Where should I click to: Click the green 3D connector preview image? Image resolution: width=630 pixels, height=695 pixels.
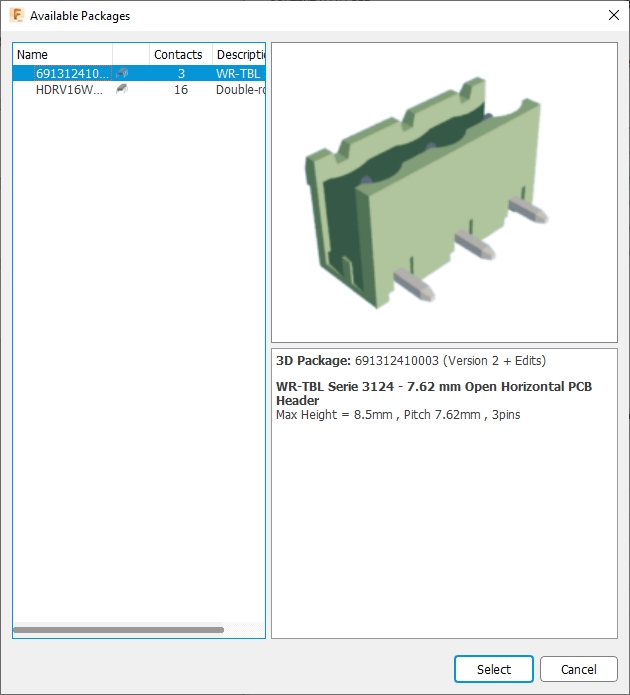coord(426,193)
